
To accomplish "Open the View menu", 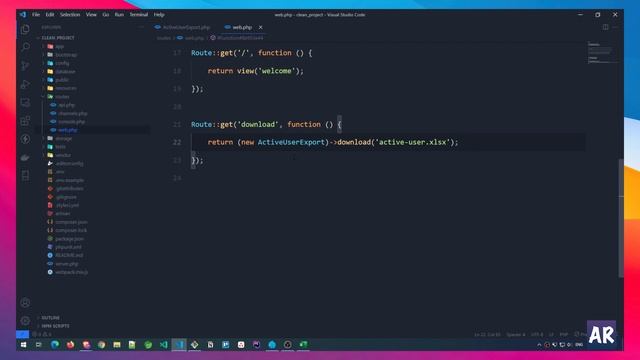I will click(x=91, y=14).
